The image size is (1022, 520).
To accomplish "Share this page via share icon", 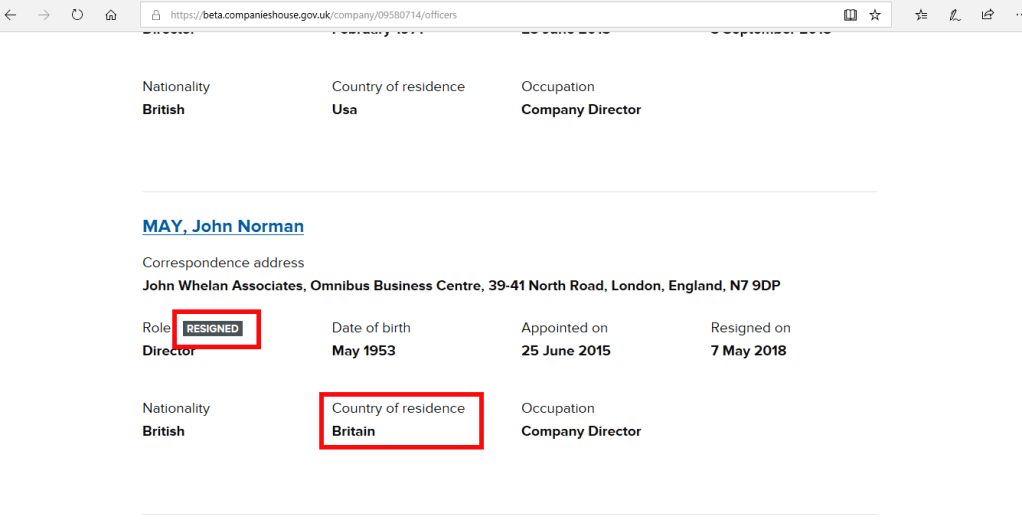I will tap(987, 15).
